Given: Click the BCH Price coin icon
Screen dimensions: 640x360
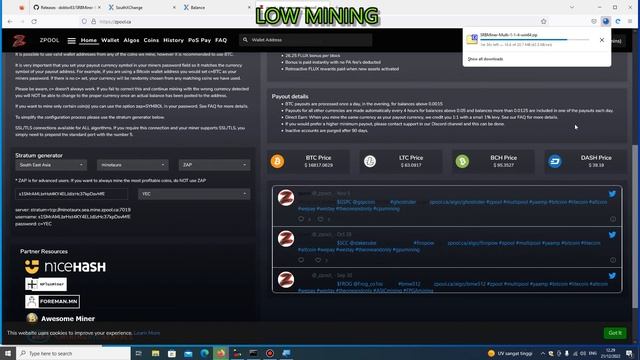Looking at the screenshot, I should (462, 161).
